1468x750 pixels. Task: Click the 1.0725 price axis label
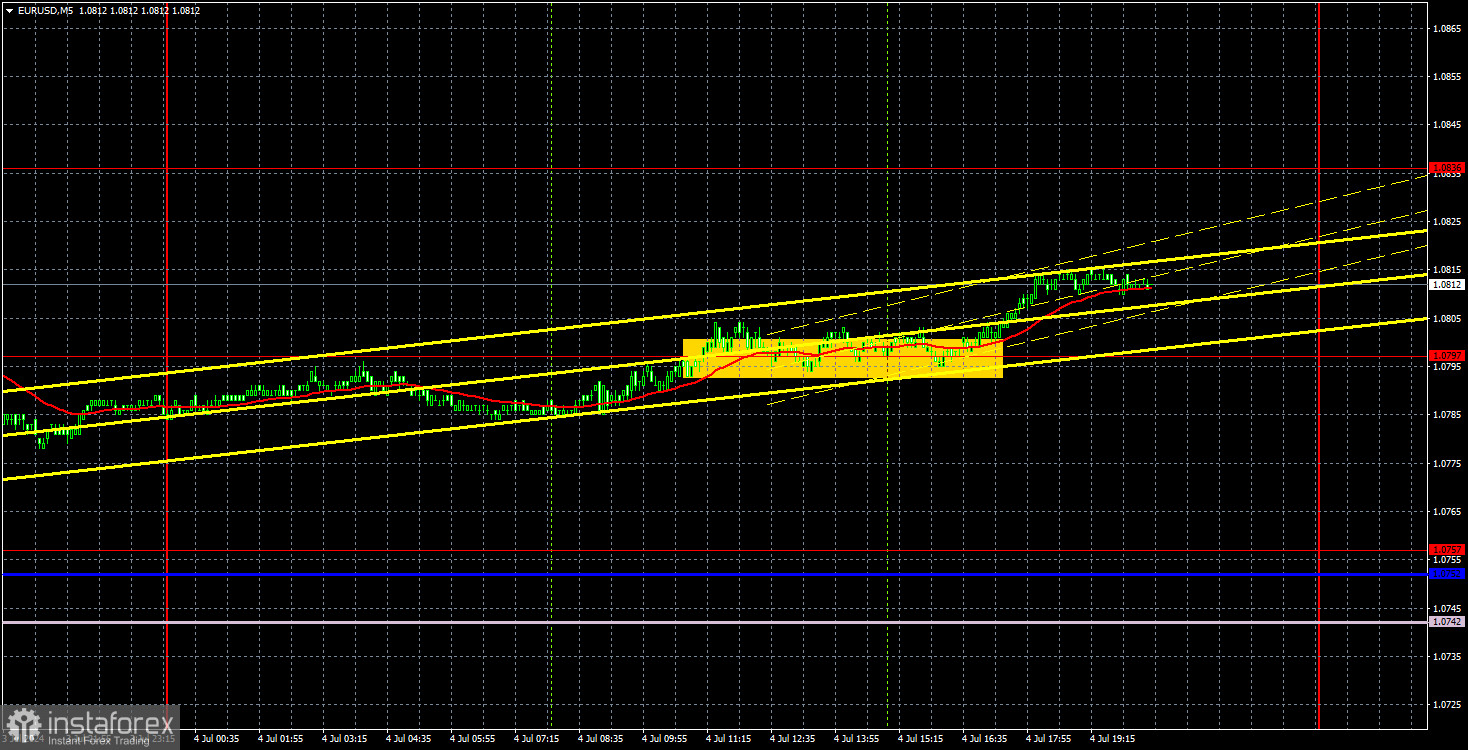coord(1447,704)
